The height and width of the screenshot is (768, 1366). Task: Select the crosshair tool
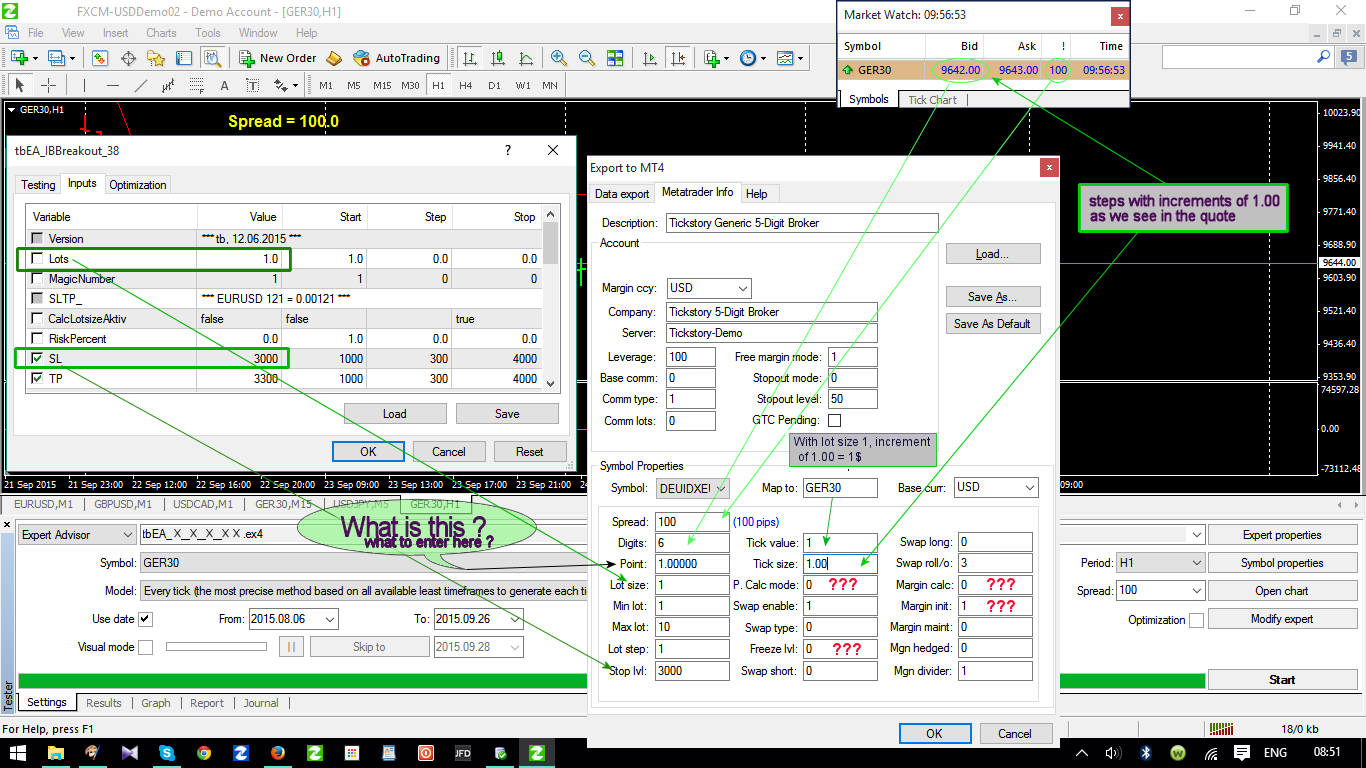point(48,85)
